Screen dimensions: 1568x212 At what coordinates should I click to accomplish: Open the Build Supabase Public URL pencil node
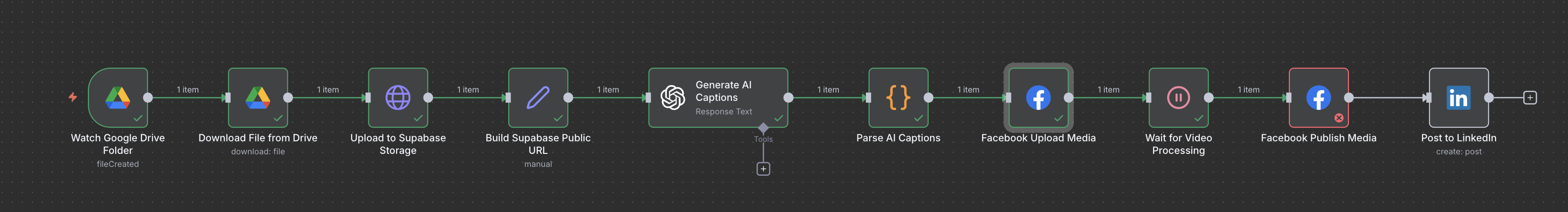tap(538, 98)
